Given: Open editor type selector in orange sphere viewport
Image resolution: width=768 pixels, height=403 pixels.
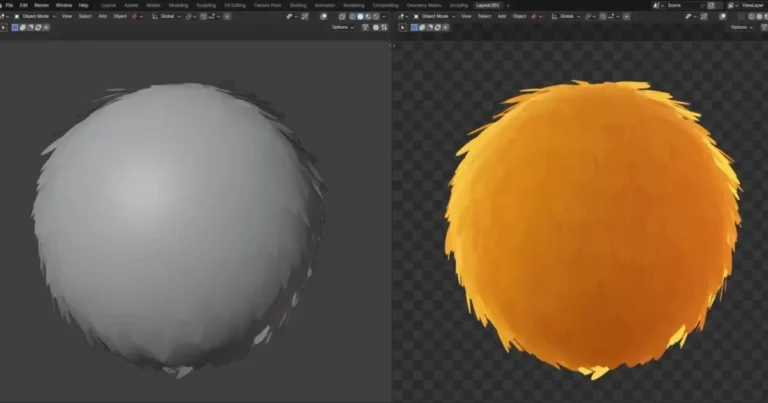Looking at the screenshot, I should tap(403, 16).
